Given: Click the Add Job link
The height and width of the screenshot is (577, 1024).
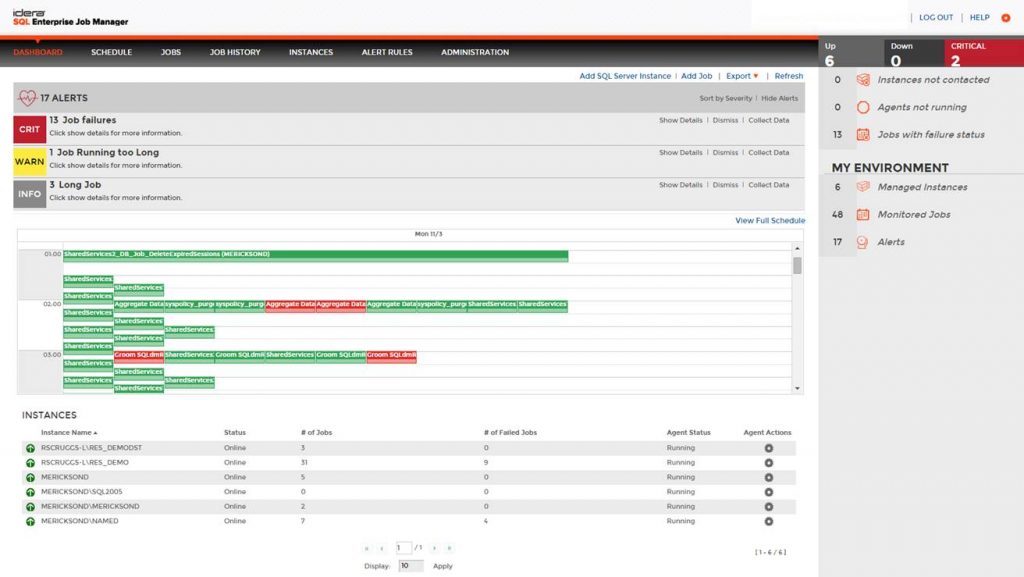Looking at the screenshot, I should click(x=697, y=76).
